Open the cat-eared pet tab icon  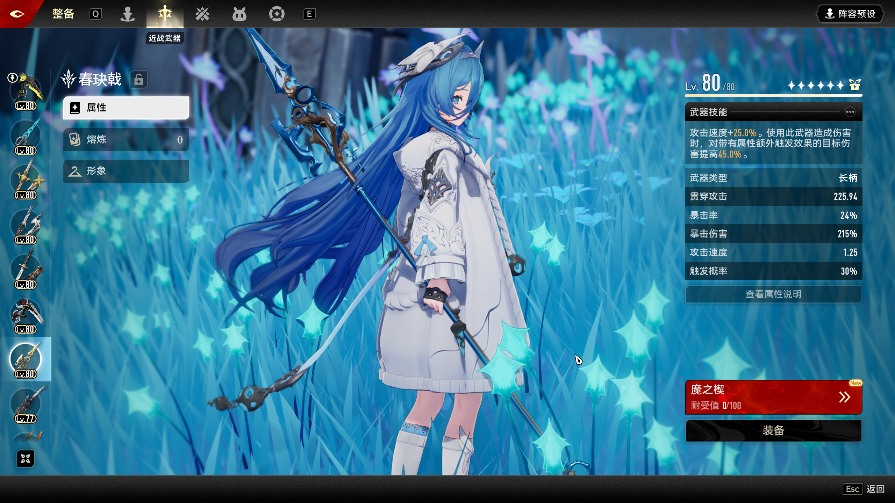pyautogui.click(x=239, y=14)
